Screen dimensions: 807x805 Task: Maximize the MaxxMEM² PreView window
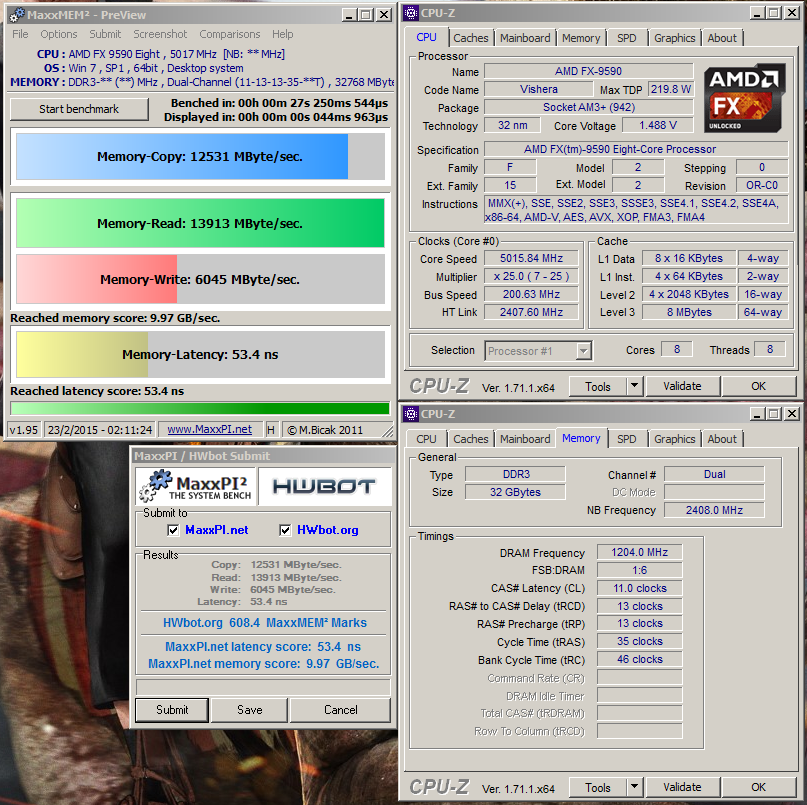pyautogui.click(x=366, y=15)
